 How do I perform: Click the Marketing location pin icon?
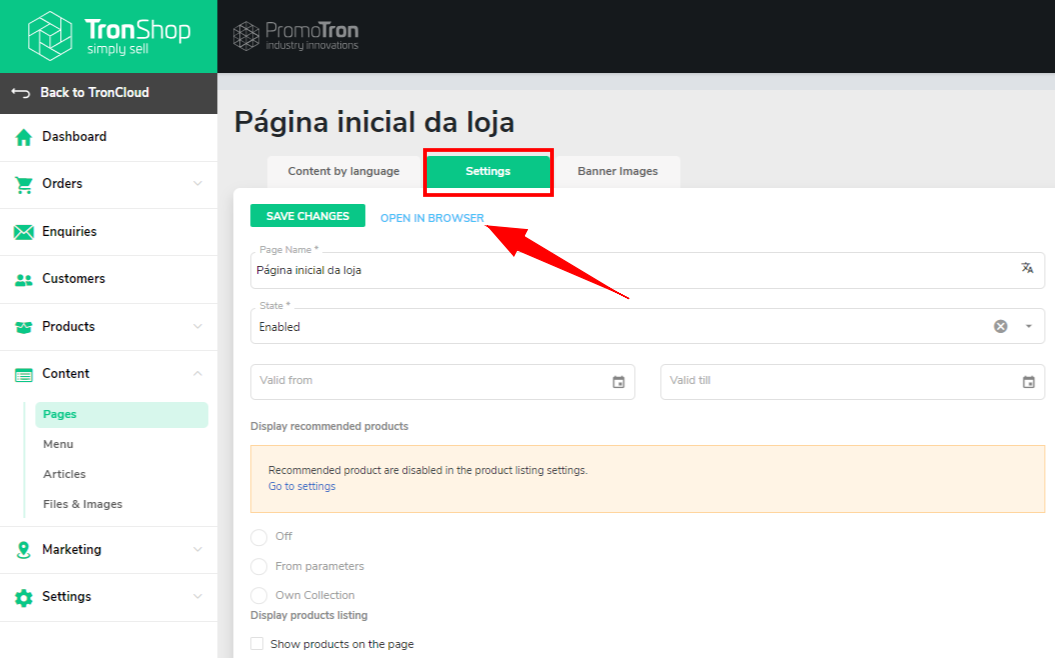[x=24, y=550]
